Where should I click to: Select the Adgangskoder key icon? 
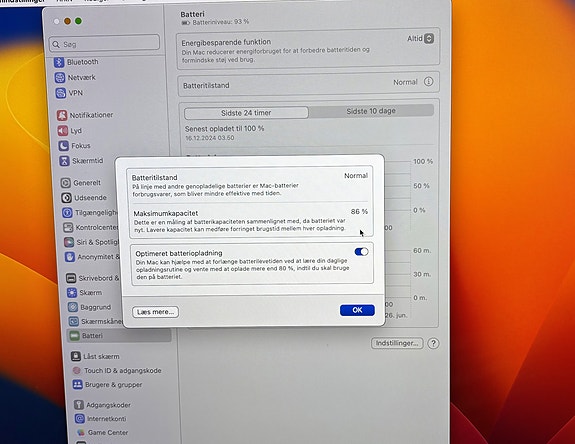click(78, 405)
